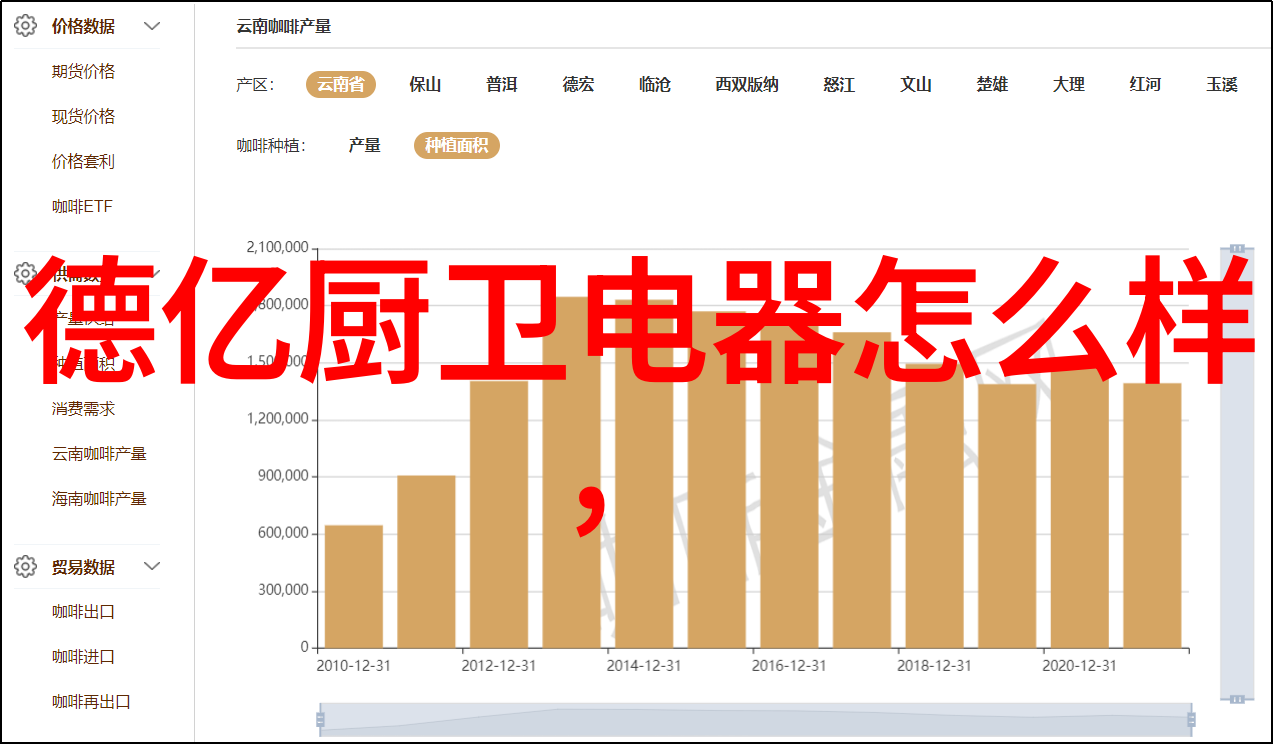Pick the 文山 region
Viewport: 1275px width, 744px height.
point(916,85)
